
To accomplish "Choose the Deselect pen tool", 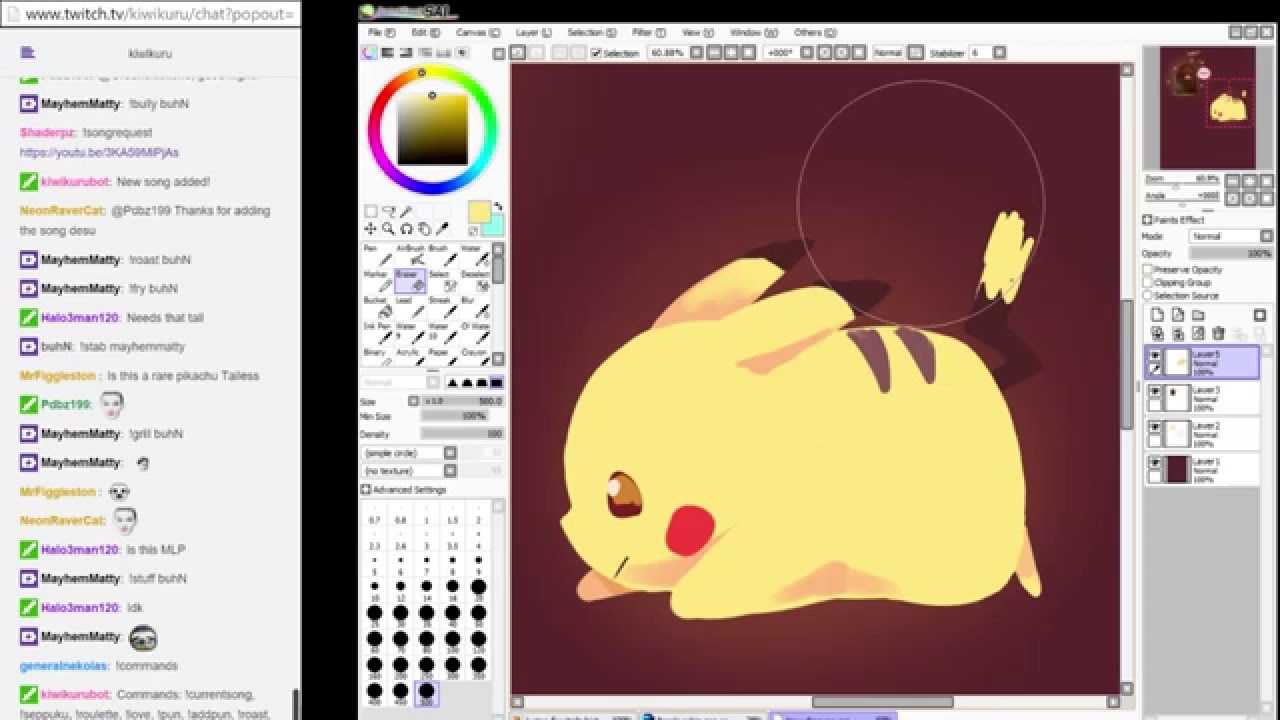I will click(x=474, y=281).
